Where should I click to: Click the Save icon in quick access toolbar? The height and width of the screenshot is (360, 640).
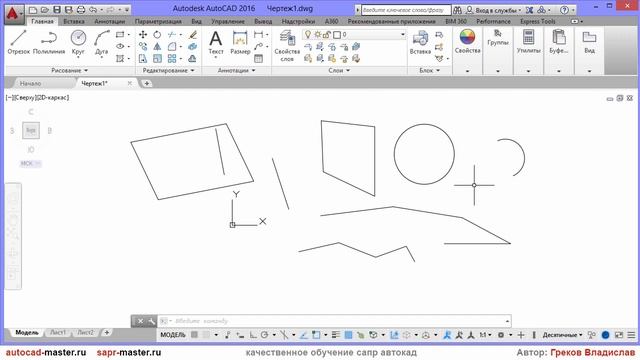tap(57, 9)
